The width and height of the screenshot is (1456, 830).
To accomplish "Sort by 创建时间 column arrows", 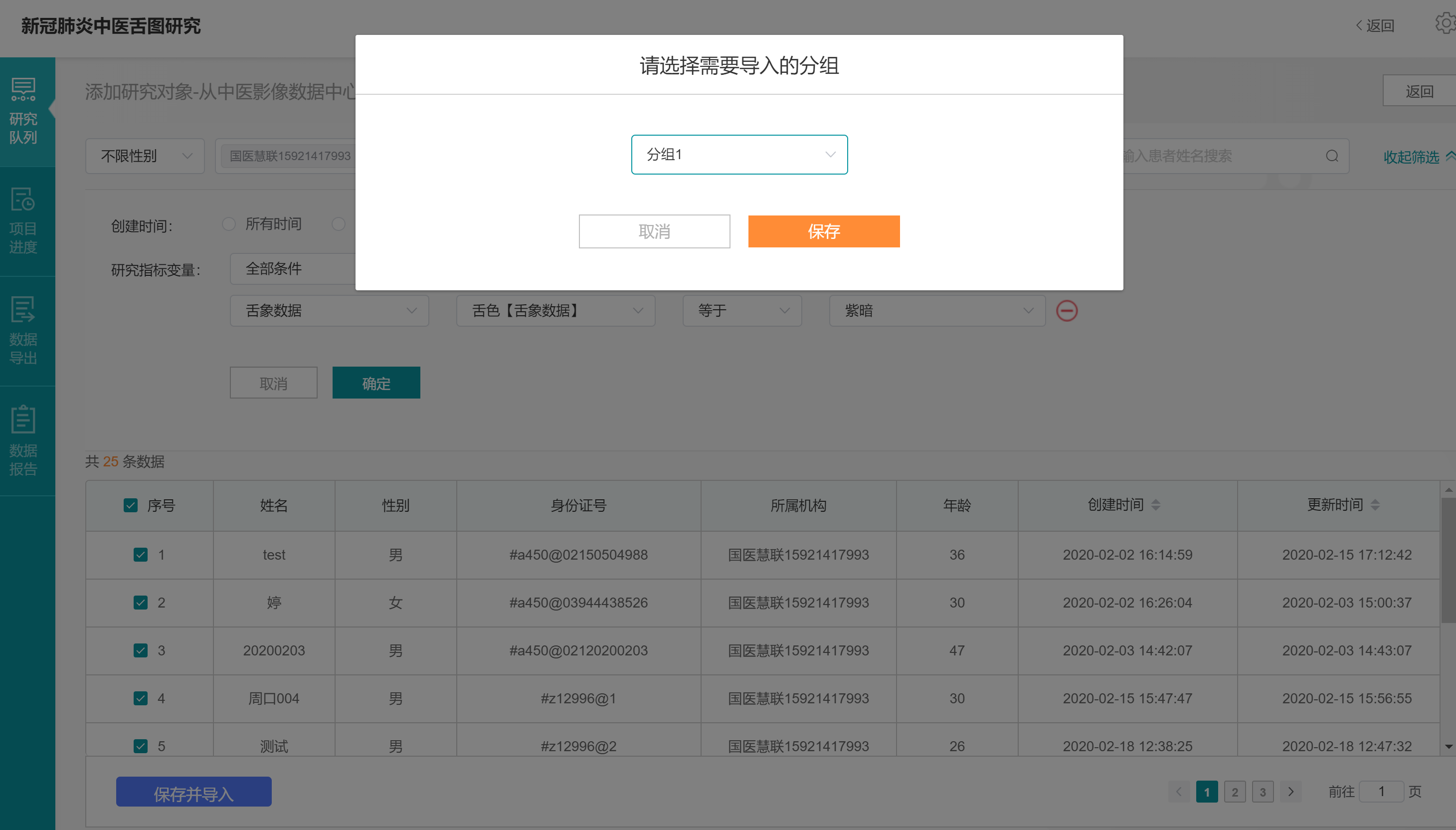I will [x=1155, y=505].
